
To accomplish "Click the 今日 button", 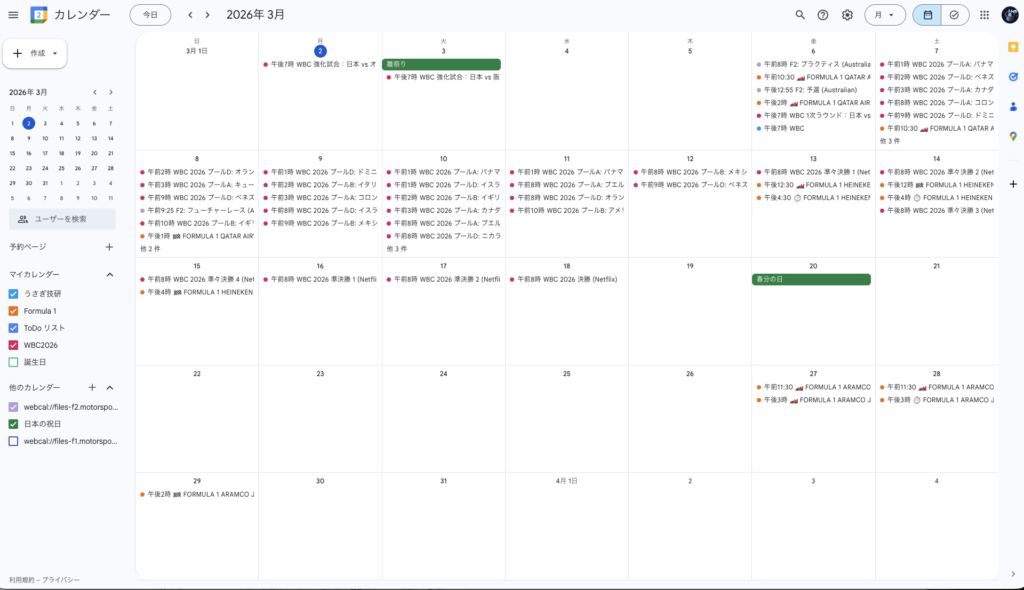I will (x=150, y=15).
